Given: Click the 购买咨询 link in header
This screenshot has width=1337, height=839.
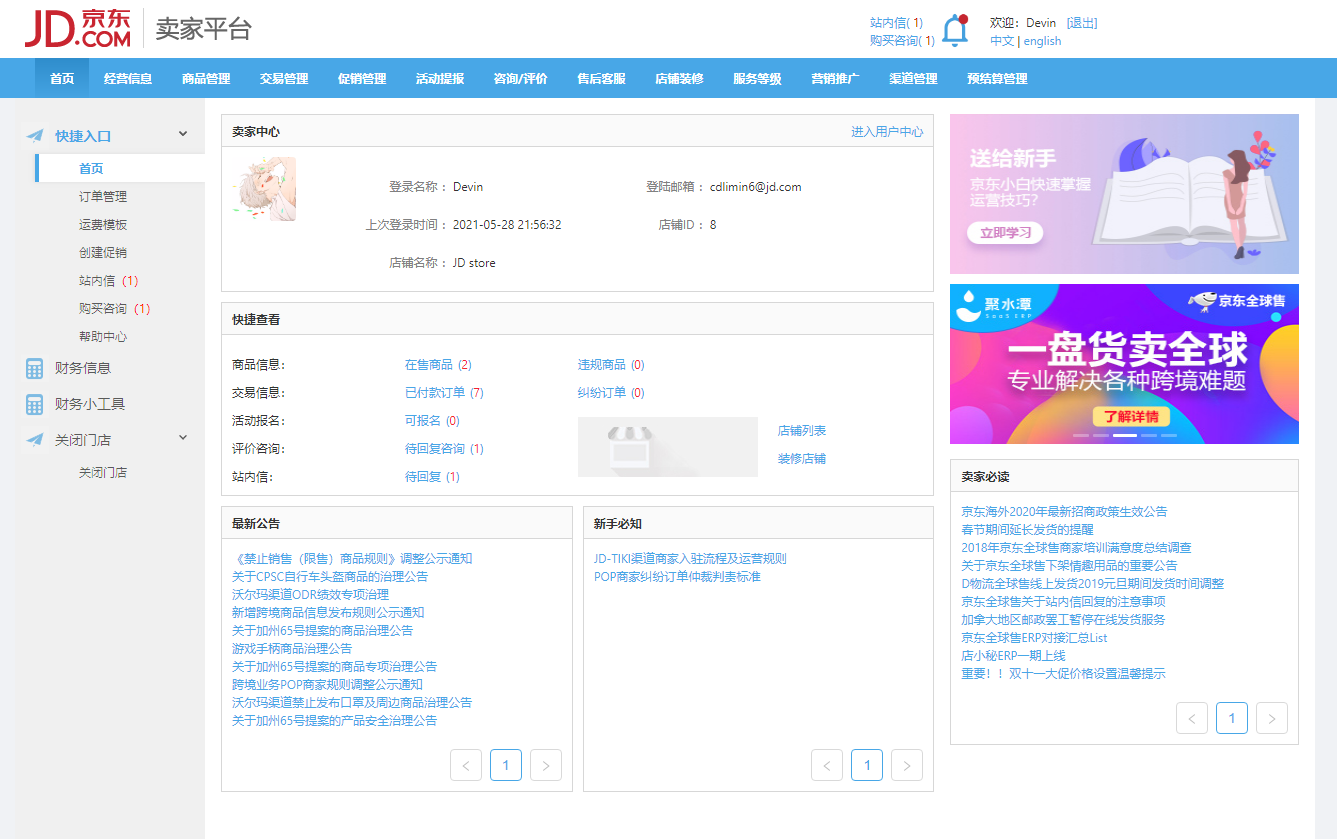Looking at the screenshot, I should 903,40.
